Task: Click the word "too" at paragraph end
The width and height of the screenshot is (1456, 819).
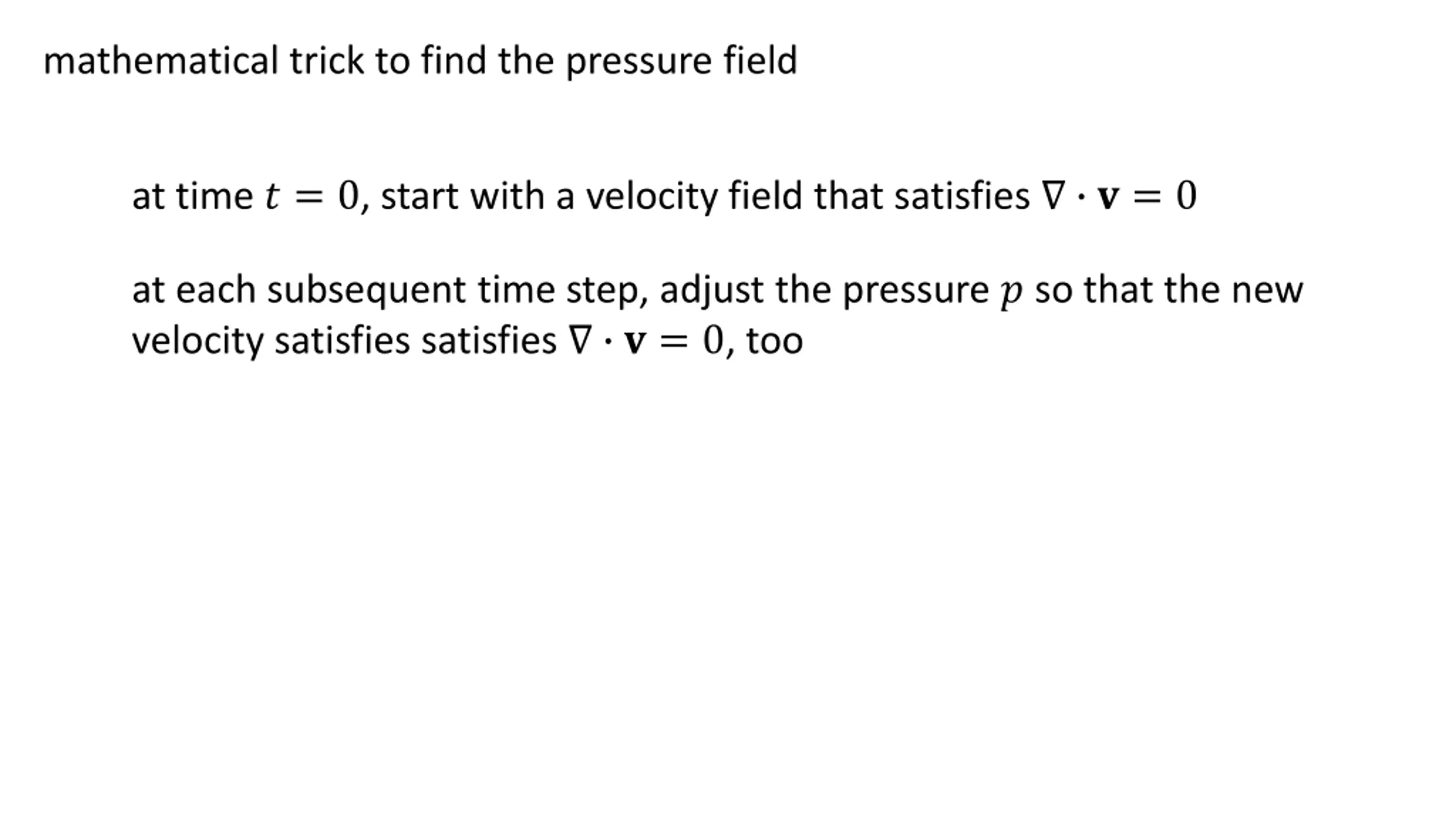Action: pyautogui.click(x=775, y=341)
